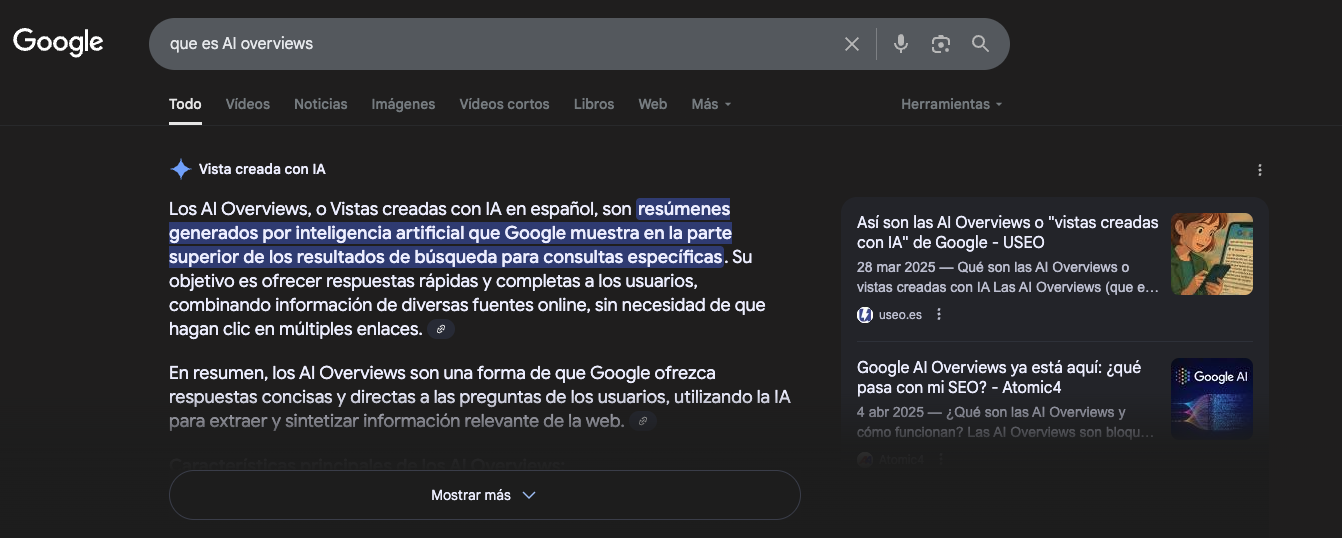
Task: Open the Atomic4 article on SEO
Action: click(x=999, y=377)
